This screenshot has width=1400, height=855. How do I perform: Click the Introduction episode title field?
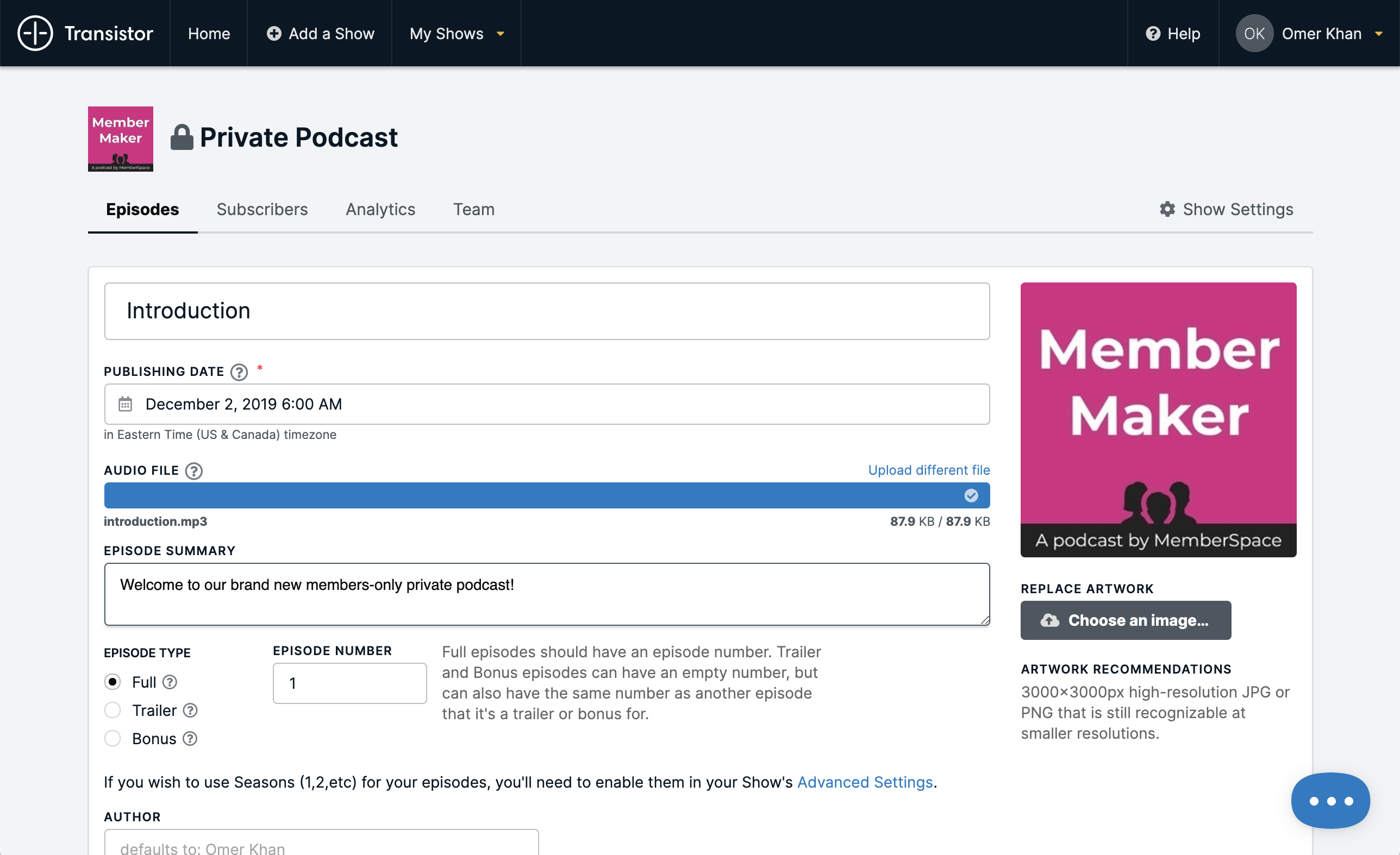tap(547, 311)
